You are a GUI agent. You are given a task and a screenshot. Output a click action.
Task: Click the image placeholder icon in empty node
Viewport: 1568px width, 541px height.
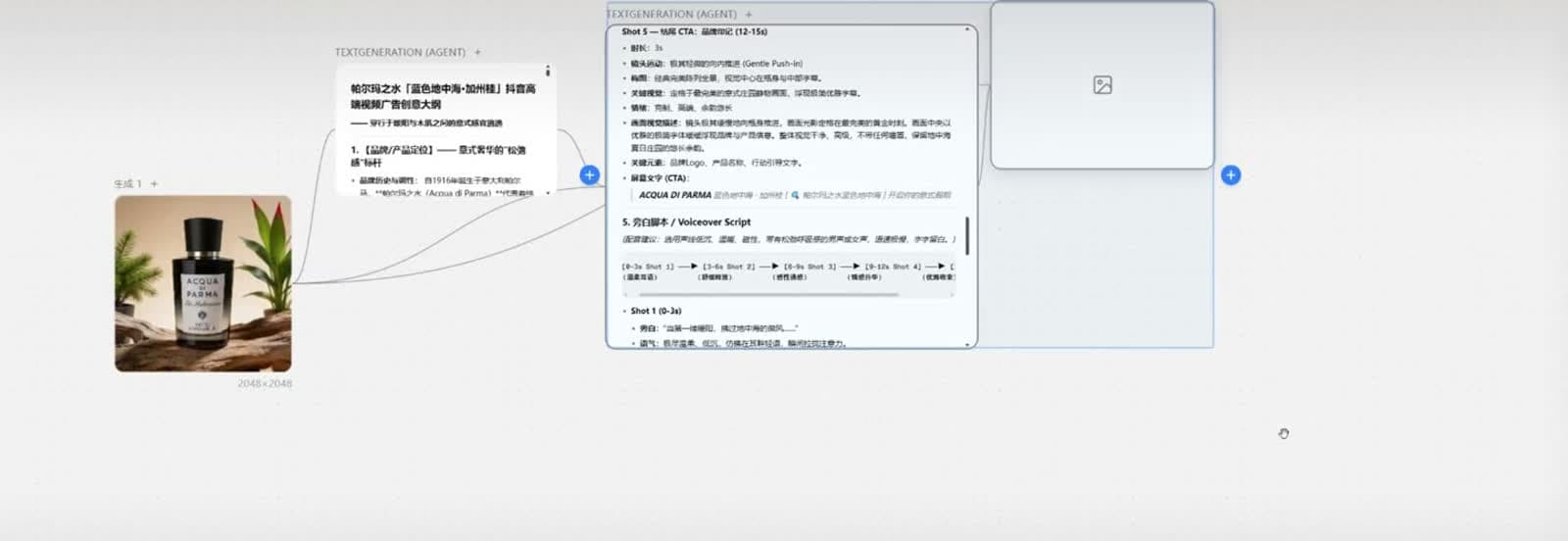pos(1102,85)
